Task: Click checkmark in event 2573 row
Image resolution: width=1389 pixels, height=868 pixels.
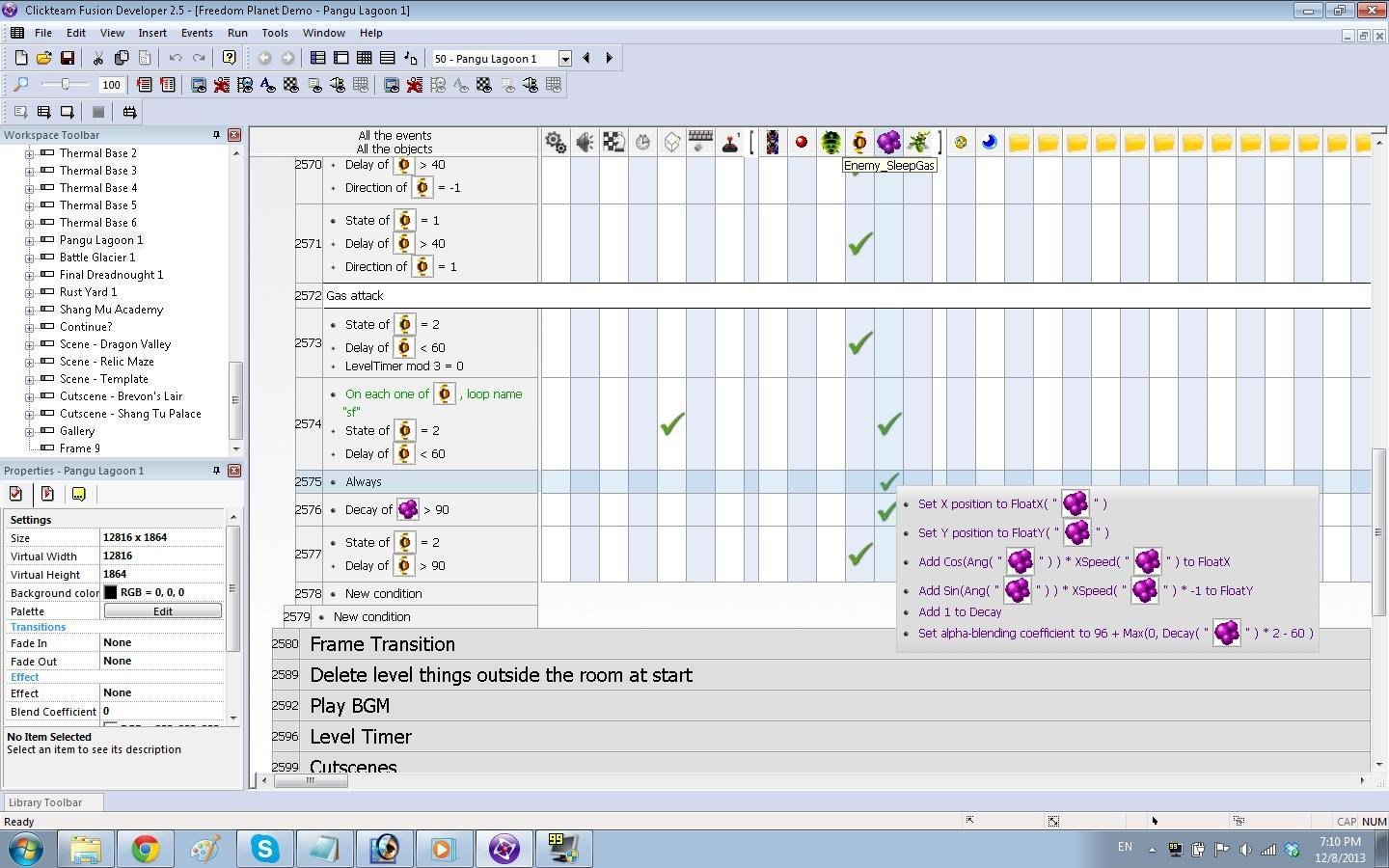Action: coord(859,342)
